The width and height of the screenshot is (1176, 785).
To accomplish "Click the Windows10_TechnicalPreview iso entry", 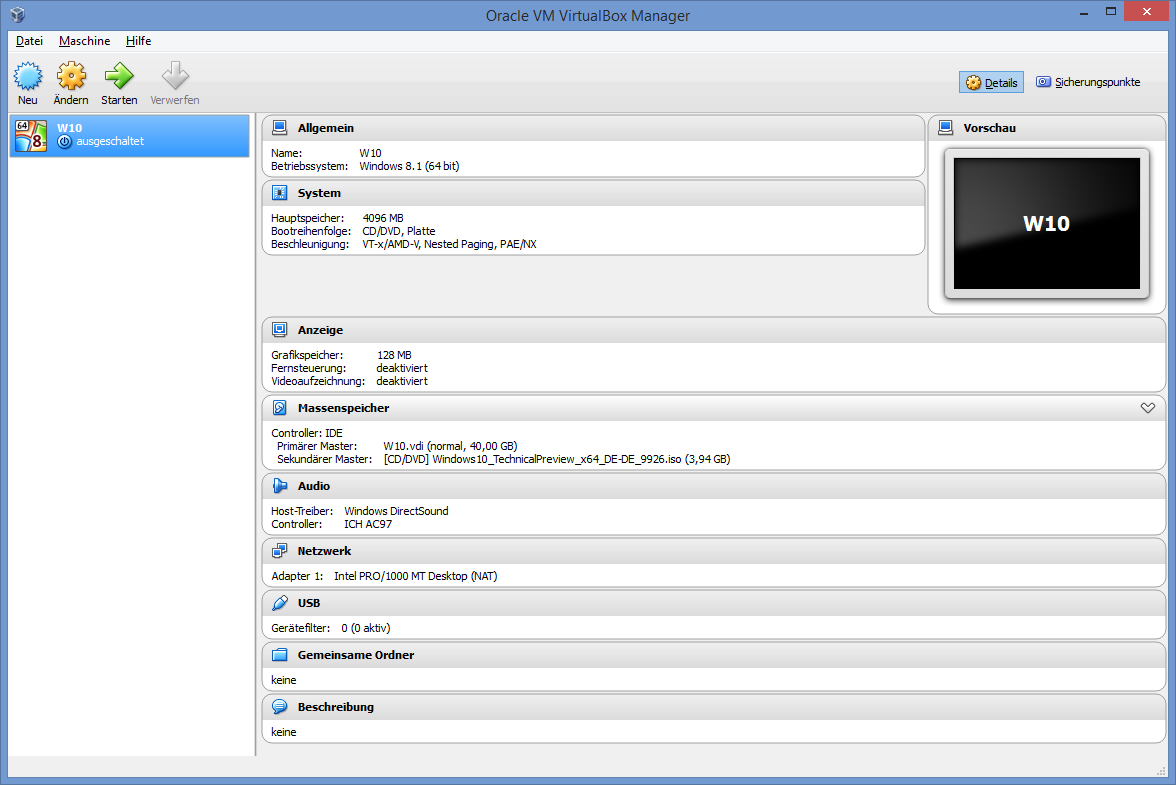I will point(556,460).
